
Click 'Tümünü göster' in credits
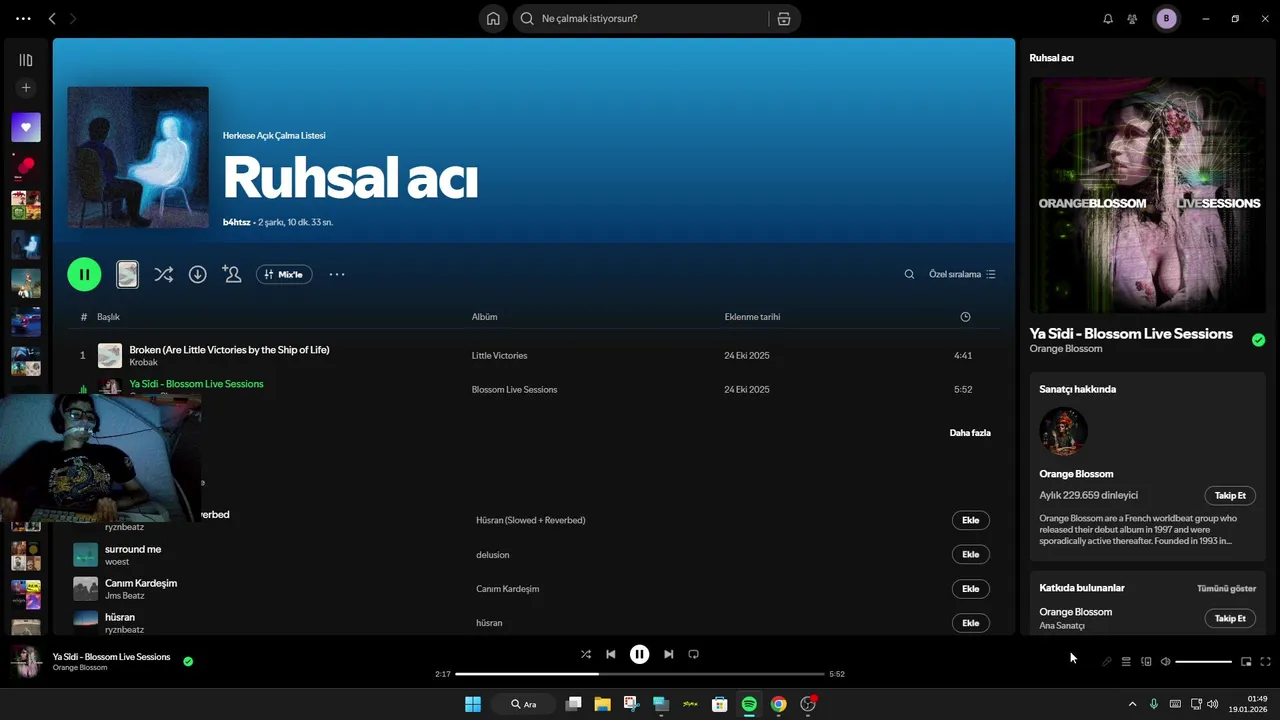pyautogui.click(x=1226, y=588)
